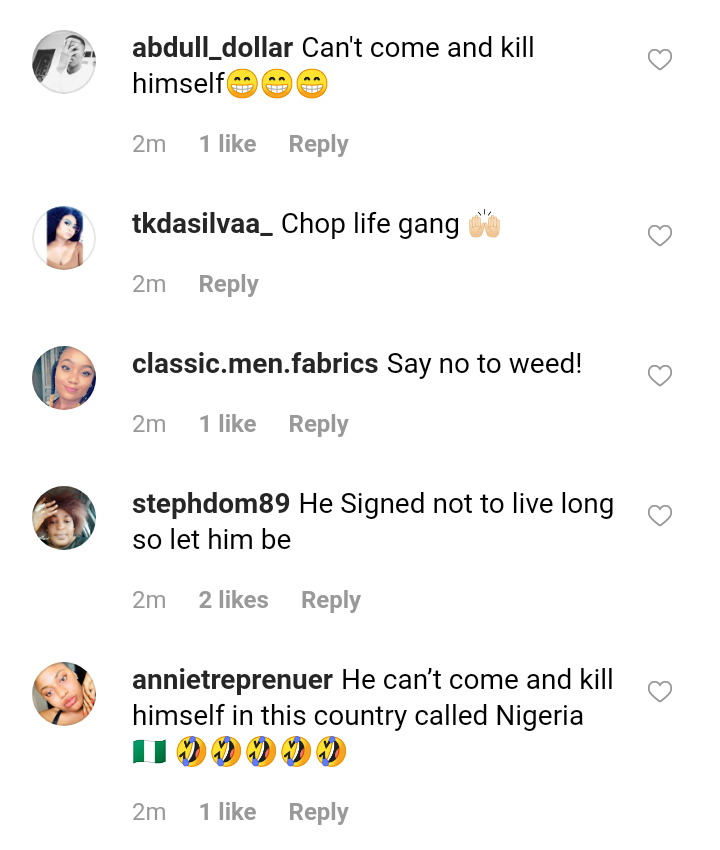Reply to tkdasilvaa_'s Chop life gang comment

pos(228,284)
